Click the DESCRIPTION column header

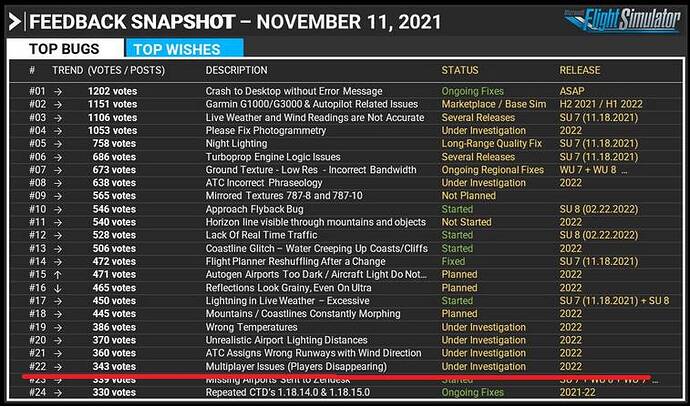pos(236,70)
